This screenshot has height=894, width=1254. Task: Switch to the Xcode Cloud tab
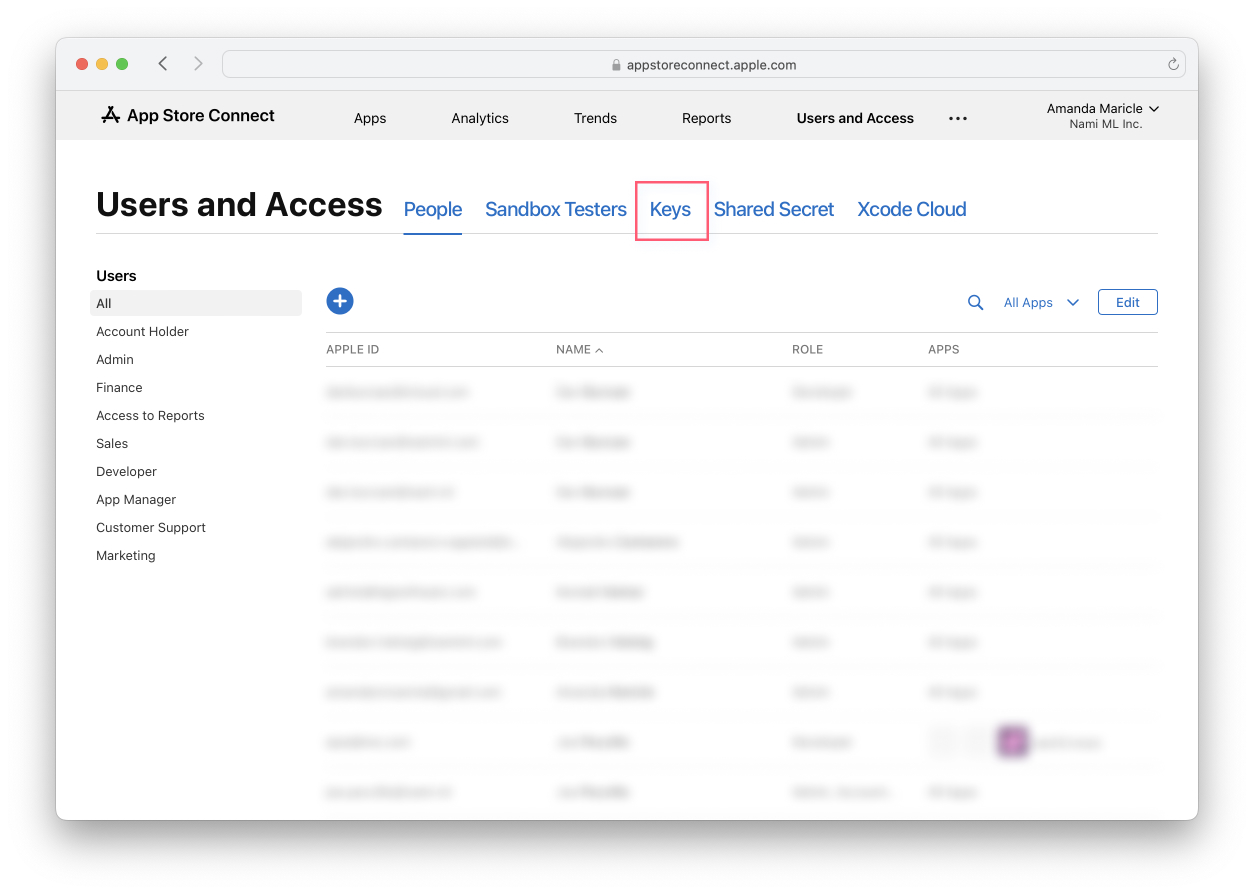coord(912,209)
